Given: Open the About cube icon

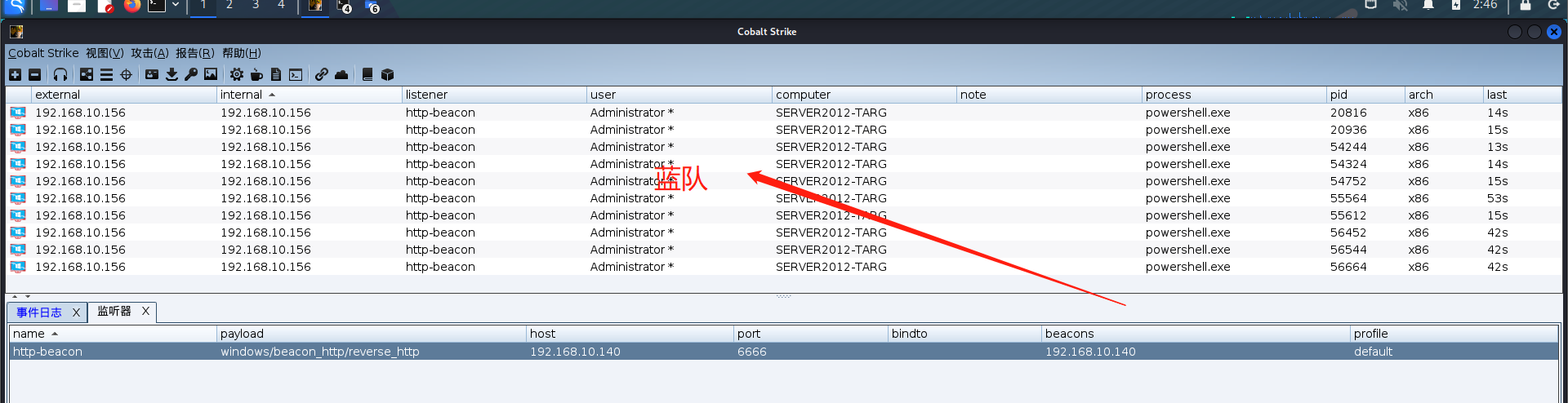Looking at the screenshot, I should [x=388, y=75].
